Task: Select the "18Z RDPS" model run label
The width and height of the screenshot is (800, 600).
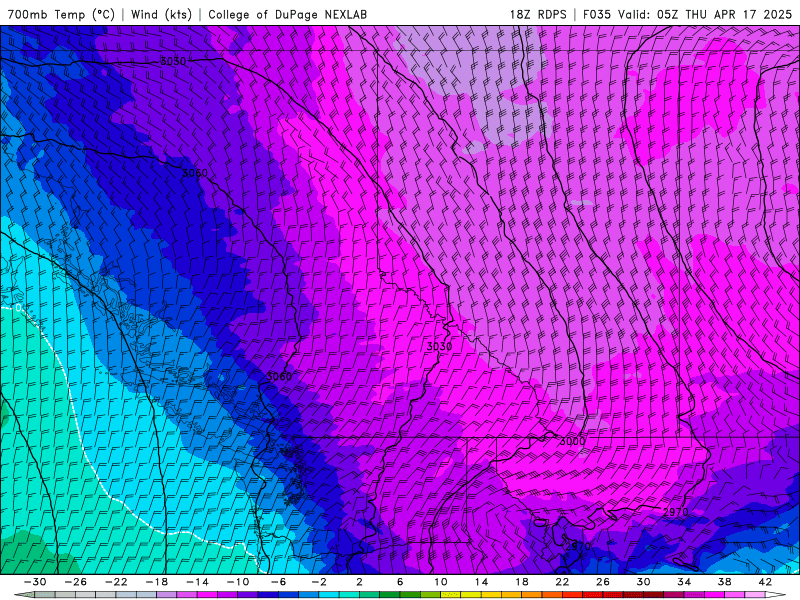Action: click(538, 14)
